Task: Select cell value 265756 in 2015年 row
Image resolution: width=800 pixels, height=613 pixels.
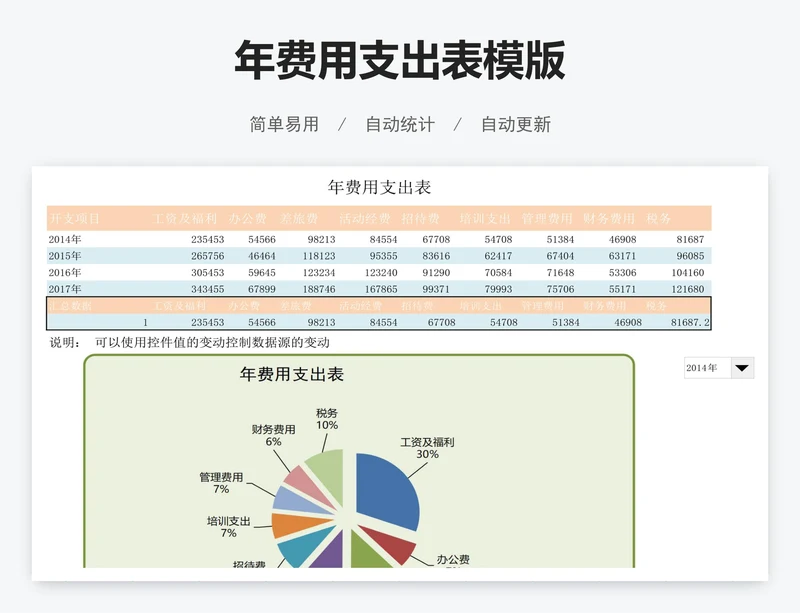Action: [x=208, y=256]
